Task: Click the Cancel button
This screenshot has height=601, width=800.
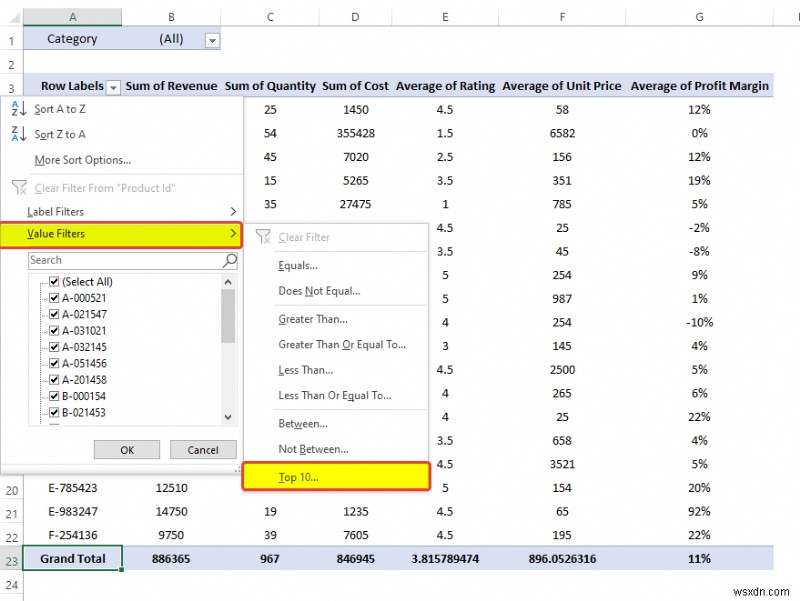Action: (203, 449)
